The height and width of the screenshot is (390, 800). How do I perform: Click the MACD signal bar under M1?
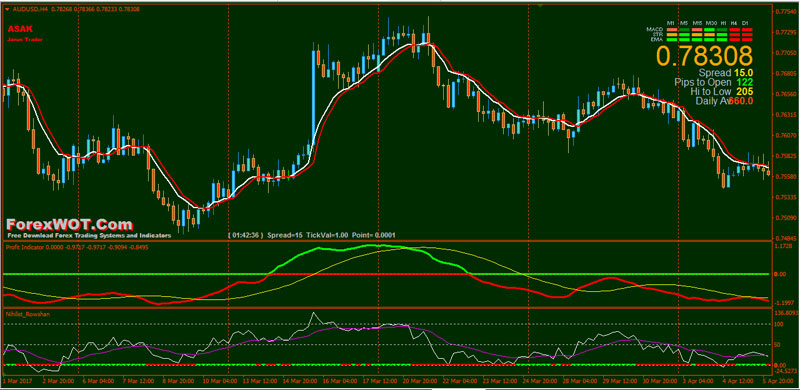(672, 30)
